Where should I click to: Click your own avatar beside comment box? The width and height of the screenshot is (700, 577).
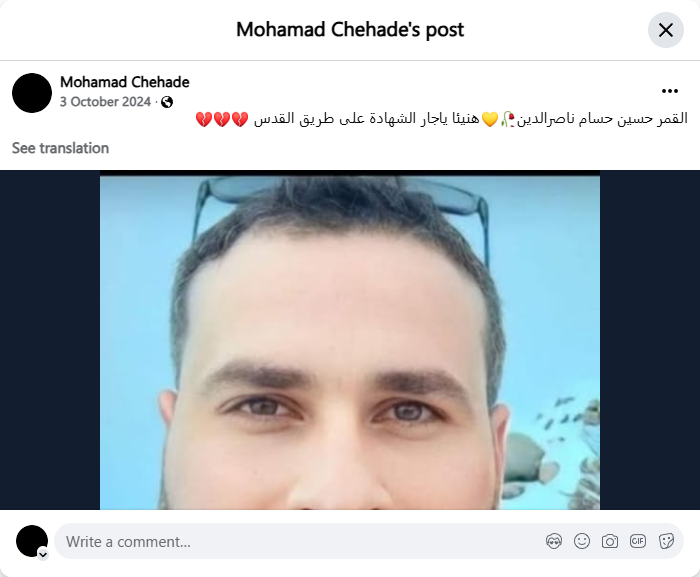(32, 541)
